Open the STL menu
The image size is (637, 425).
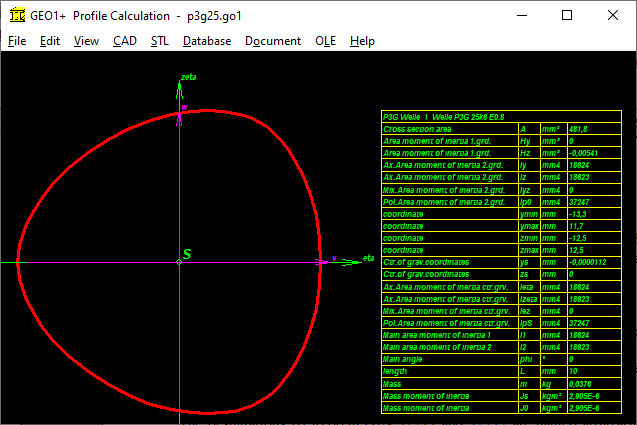(x=160, y=41)
